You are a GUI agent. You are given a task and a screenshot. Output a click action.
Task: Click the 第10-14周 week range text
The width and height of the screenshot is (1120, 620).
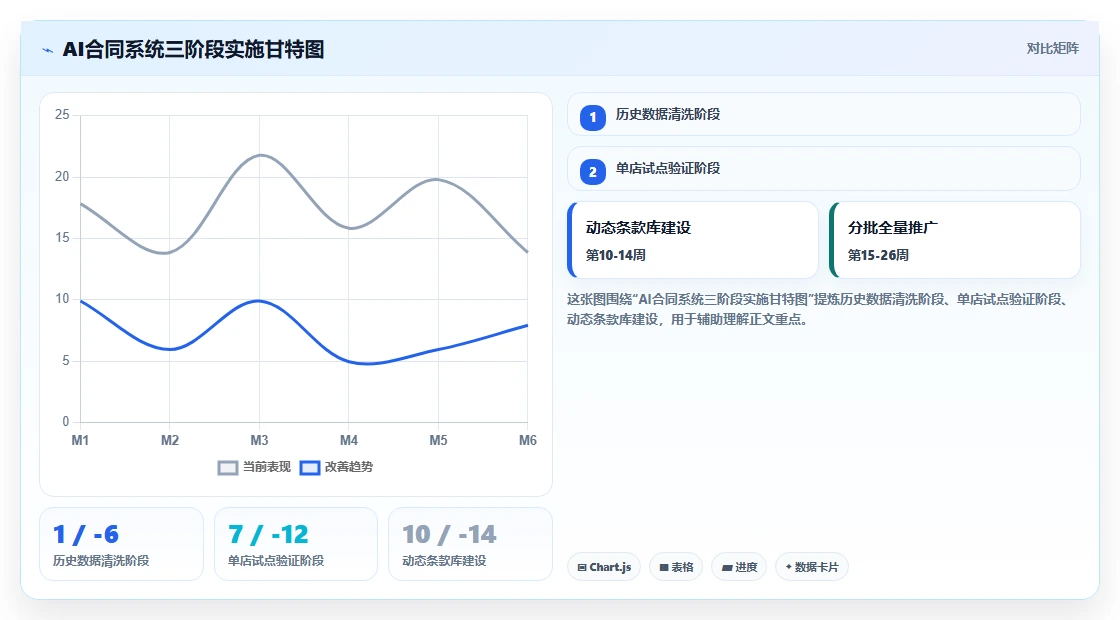[615, 255]
